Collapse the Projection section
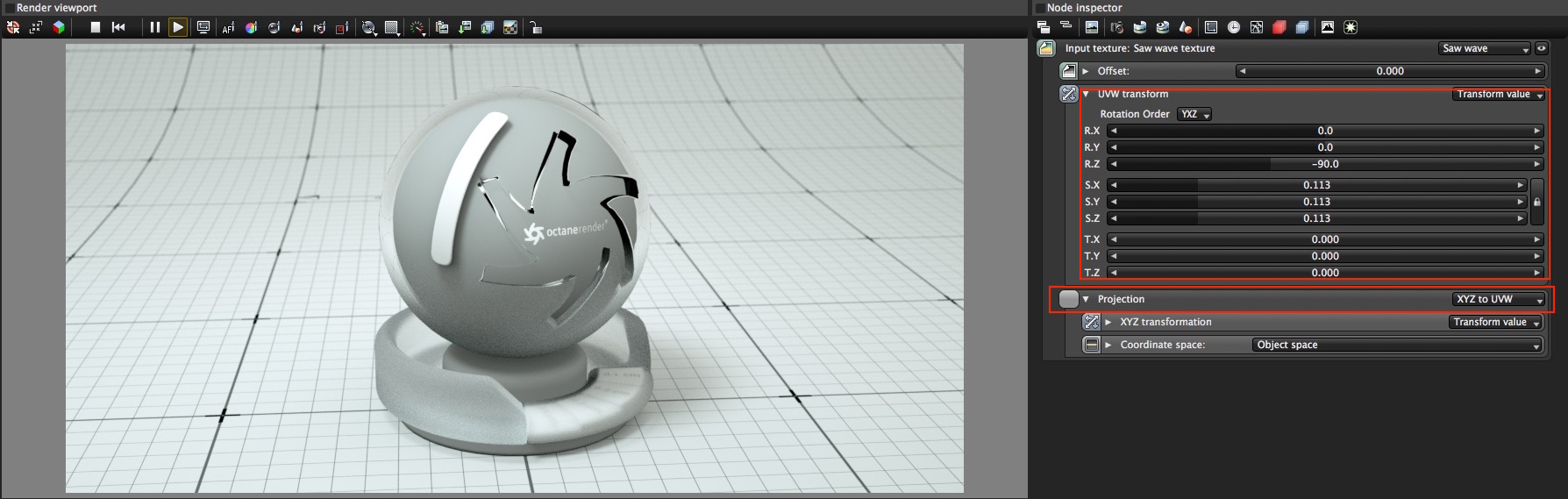 [1086, 299]
